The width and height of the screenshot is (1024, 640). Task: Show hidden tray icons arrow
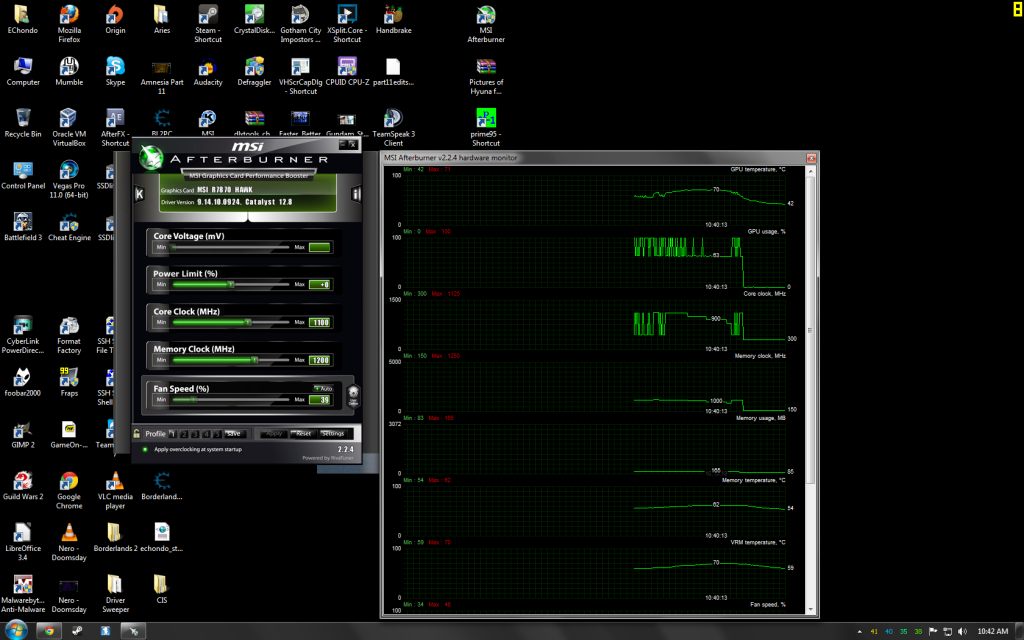click(x=859, y=632)
